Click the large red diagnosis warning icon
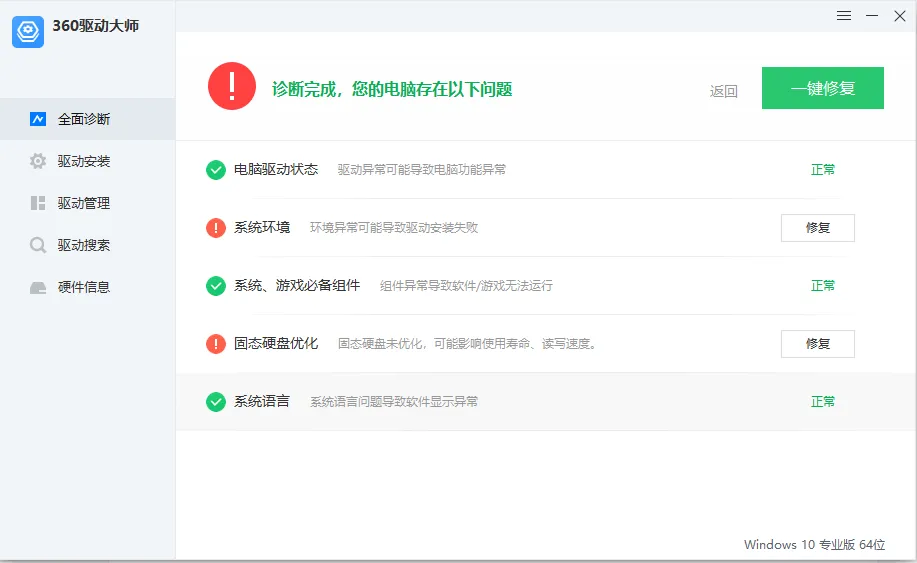 [x=232, y=86]
